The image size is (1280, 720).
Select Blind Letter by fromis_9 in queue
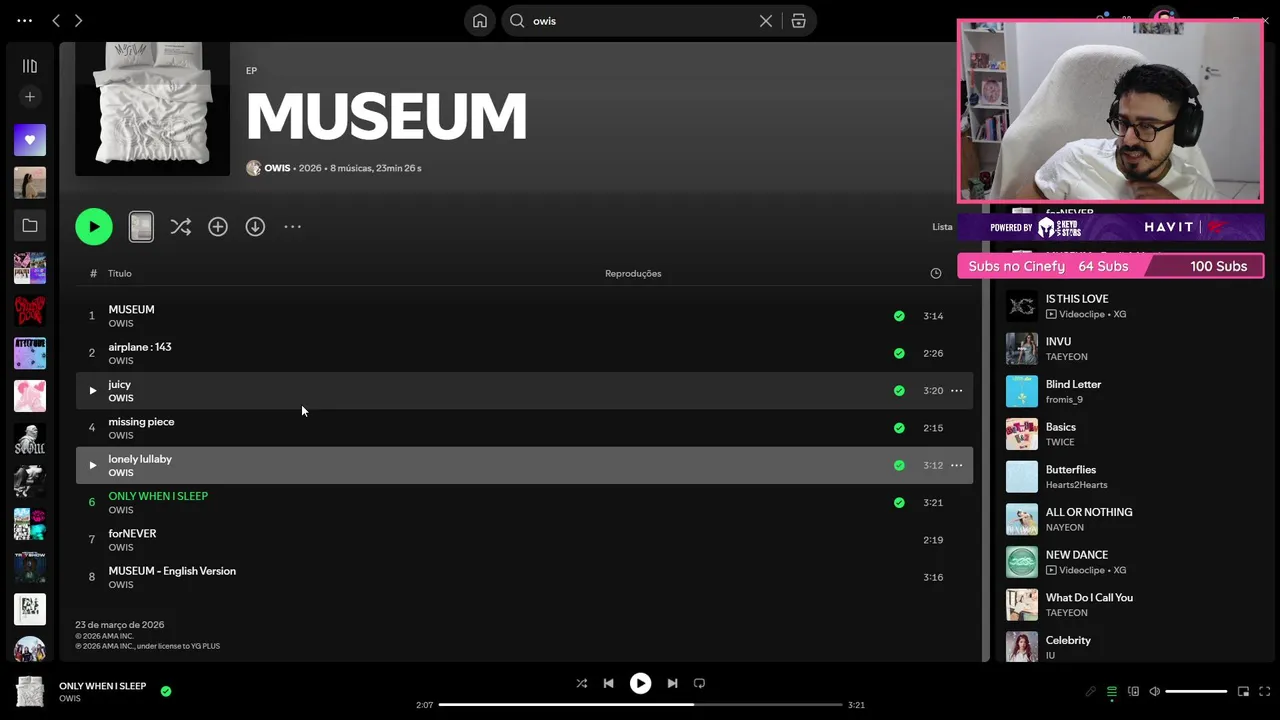(x=1132, y=391)
